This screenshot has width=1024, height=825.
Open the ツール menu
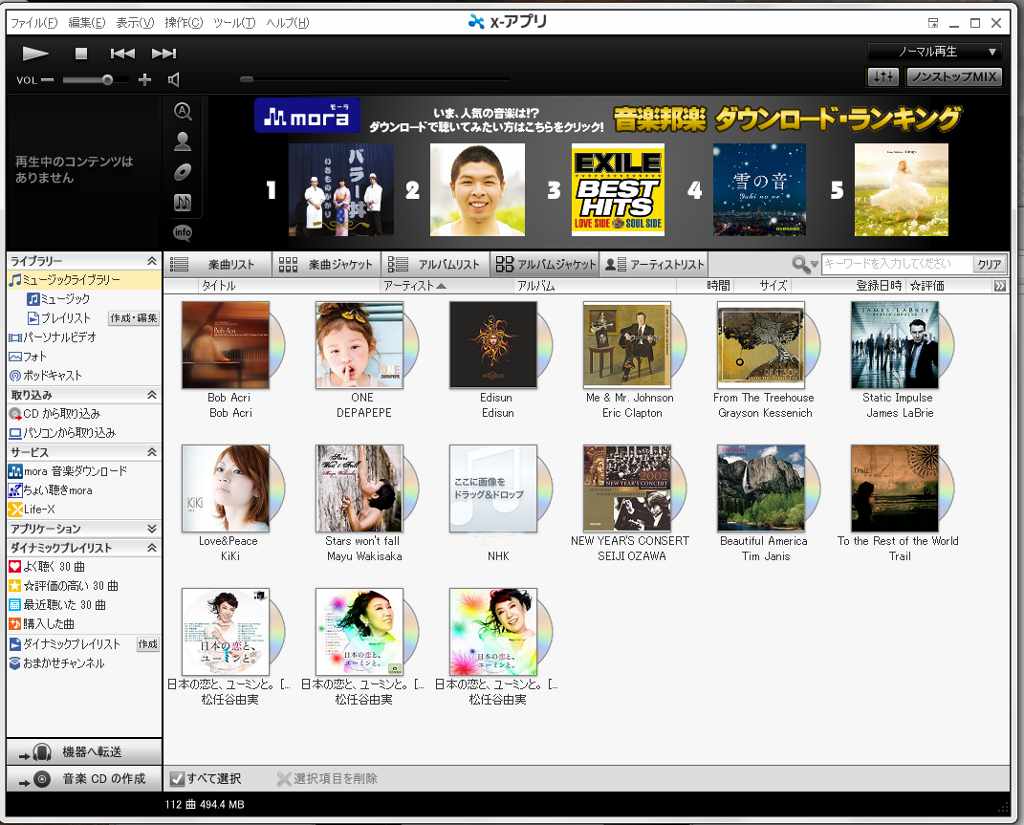coord(234,23)
